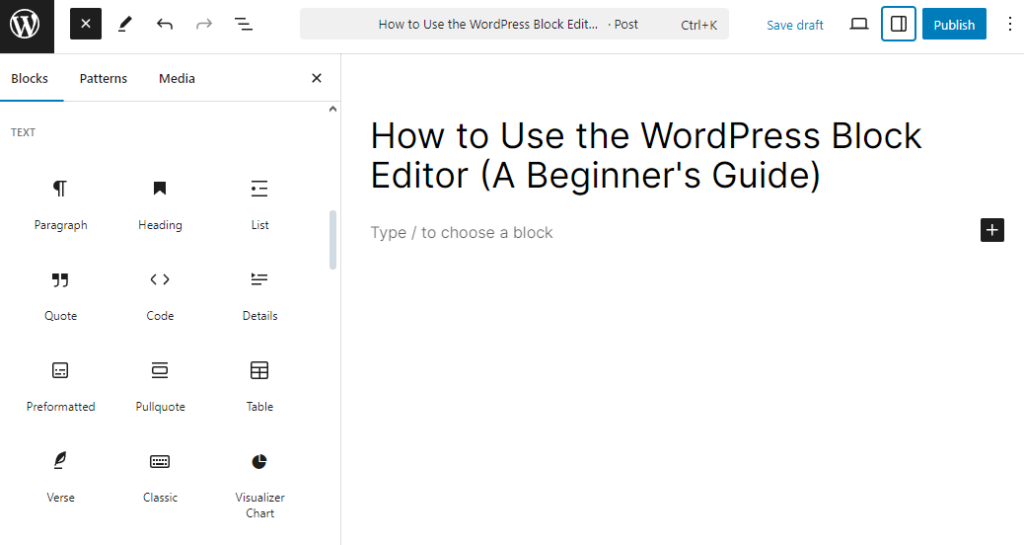Screen dimensions: 1024x545
Task: Click the Save draft link
Action: coord(794,25)
